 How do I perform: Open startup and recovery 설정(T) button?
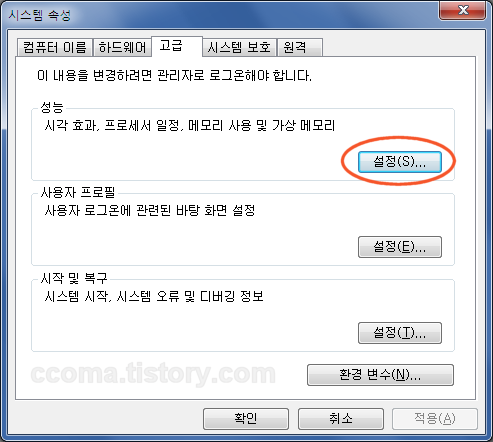(400, 333)
